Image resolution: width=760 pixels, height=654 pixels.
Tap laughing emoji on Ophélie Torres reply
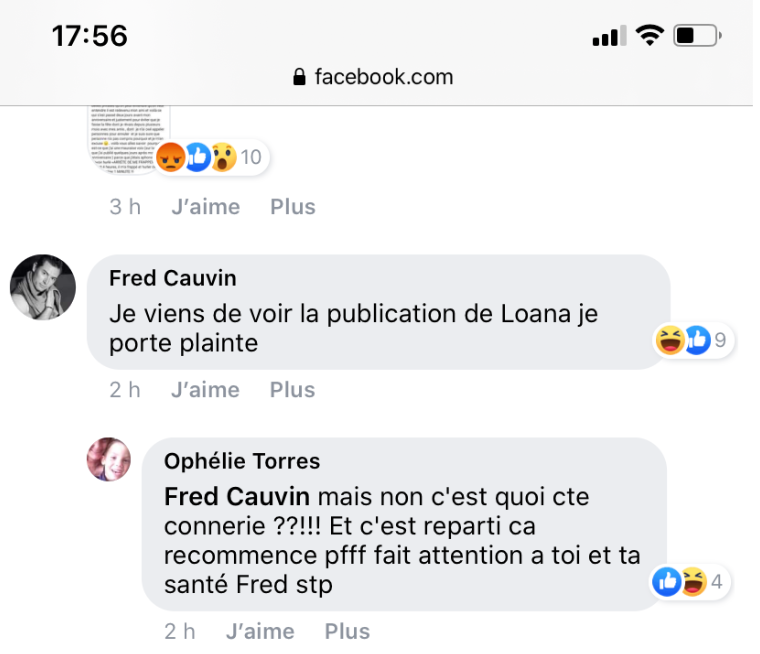(x=694, y=581)
